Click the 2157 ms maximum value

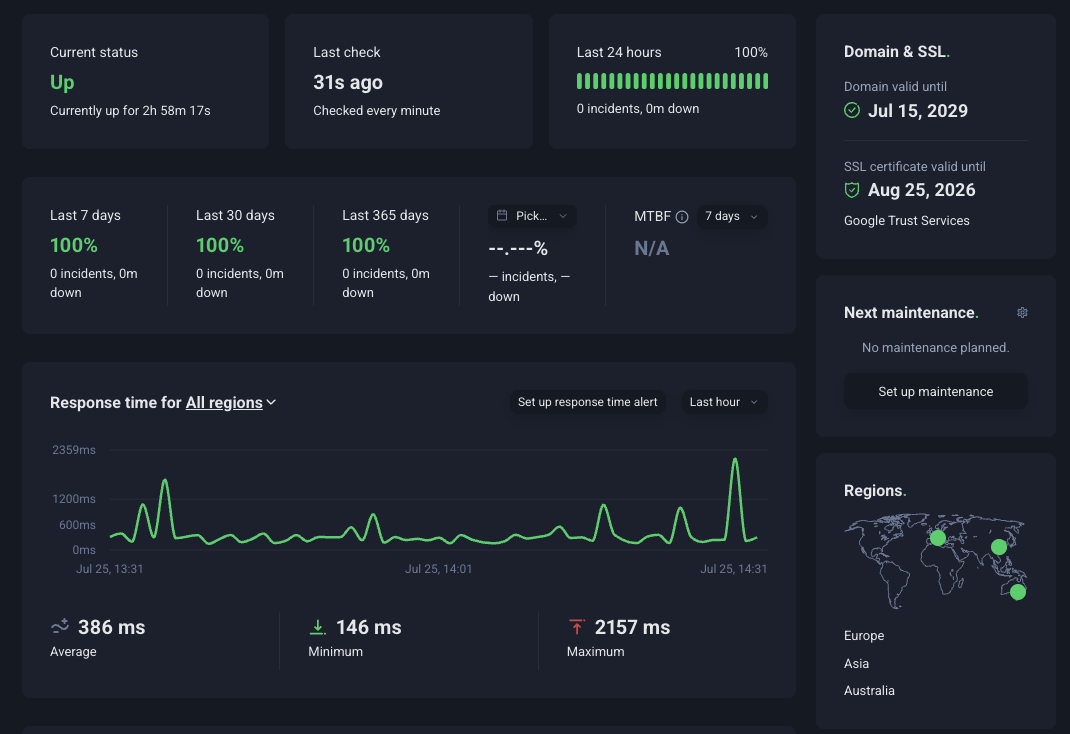632,627
